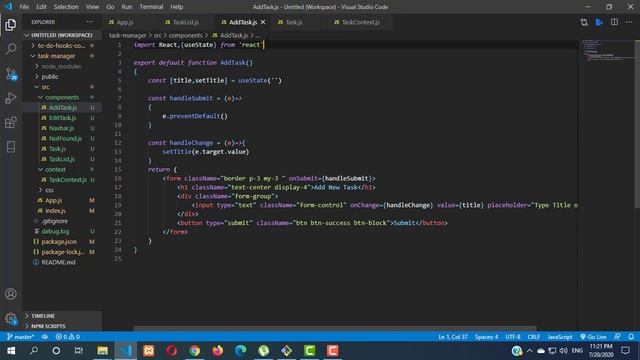Click the Synchronize Changes cloud icon
This screenshot has width=640, height=360.
(x=45, y=337)
